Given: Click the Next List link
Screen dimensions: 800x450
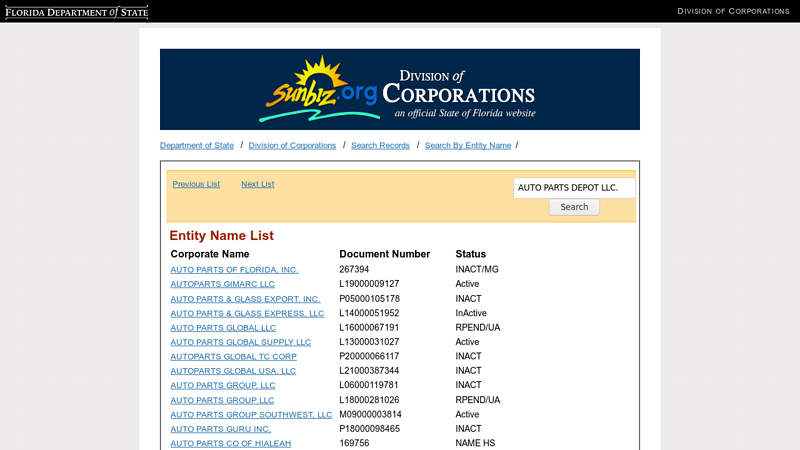Looking at the screenshot, I should click(258, 184).
